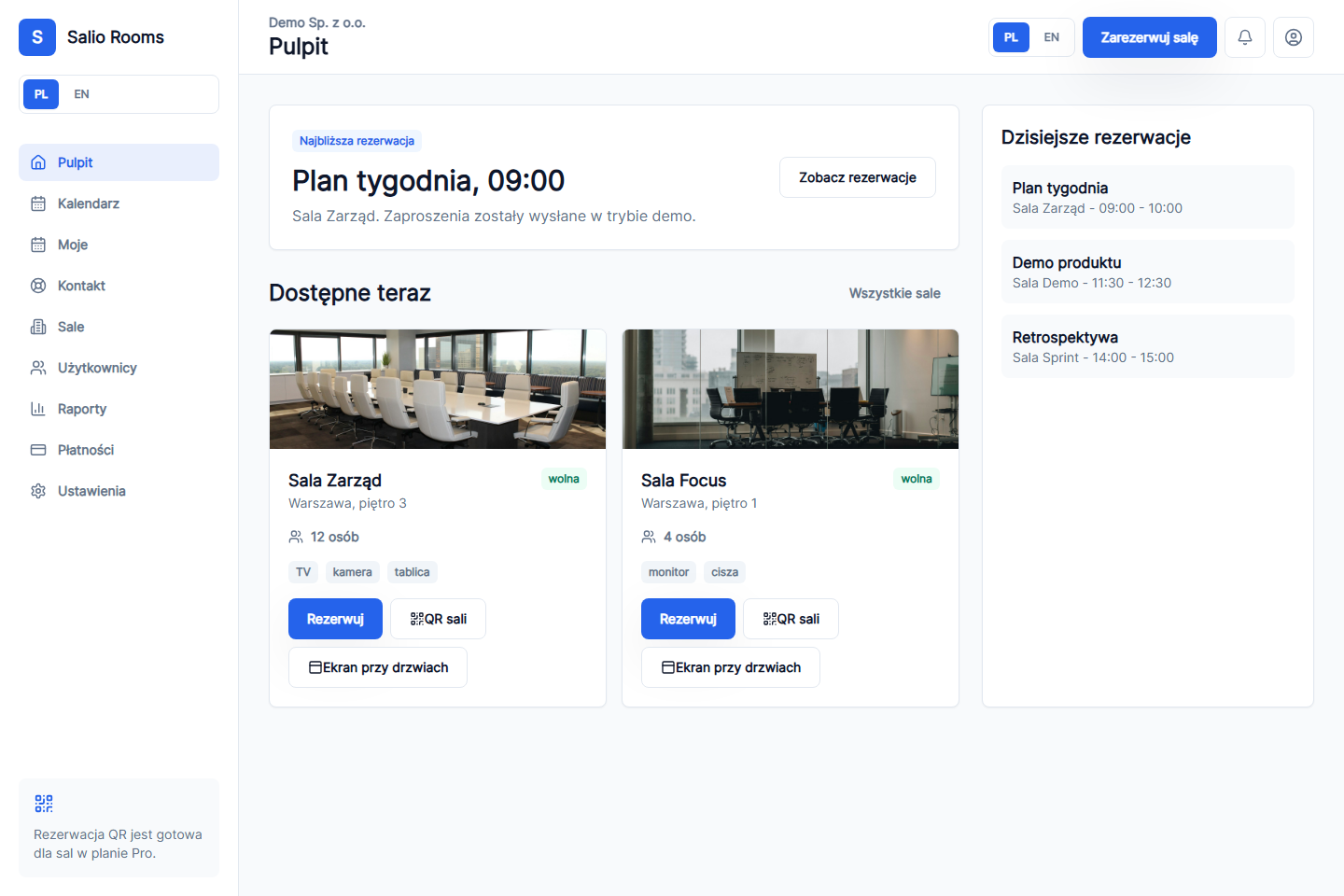Open Pulpit in the sidebar
The width and height of the screenshot is (1344, 896).
tap(119, 162)
